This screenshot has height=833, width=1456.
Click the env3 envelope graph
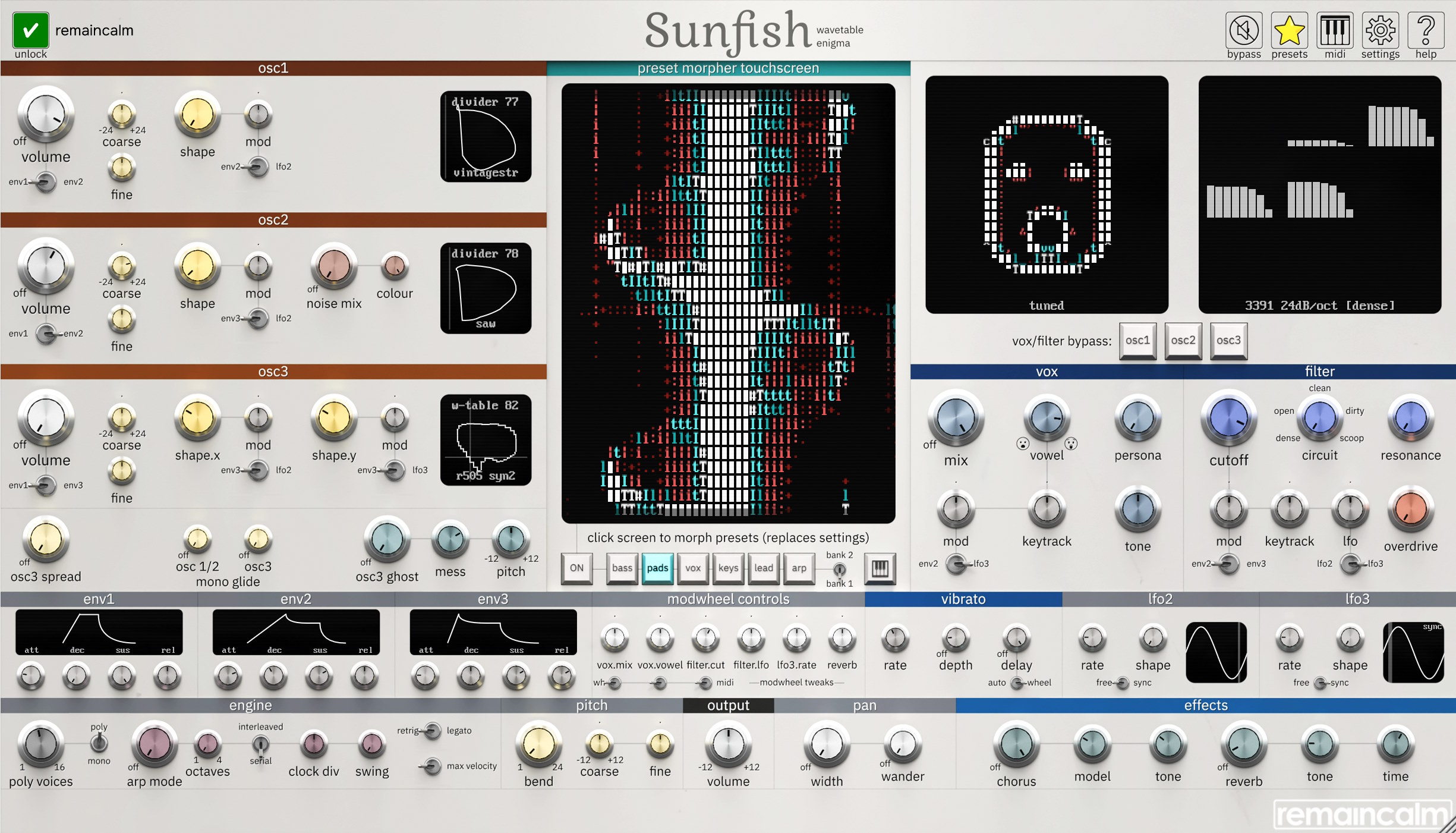point(493,632)
